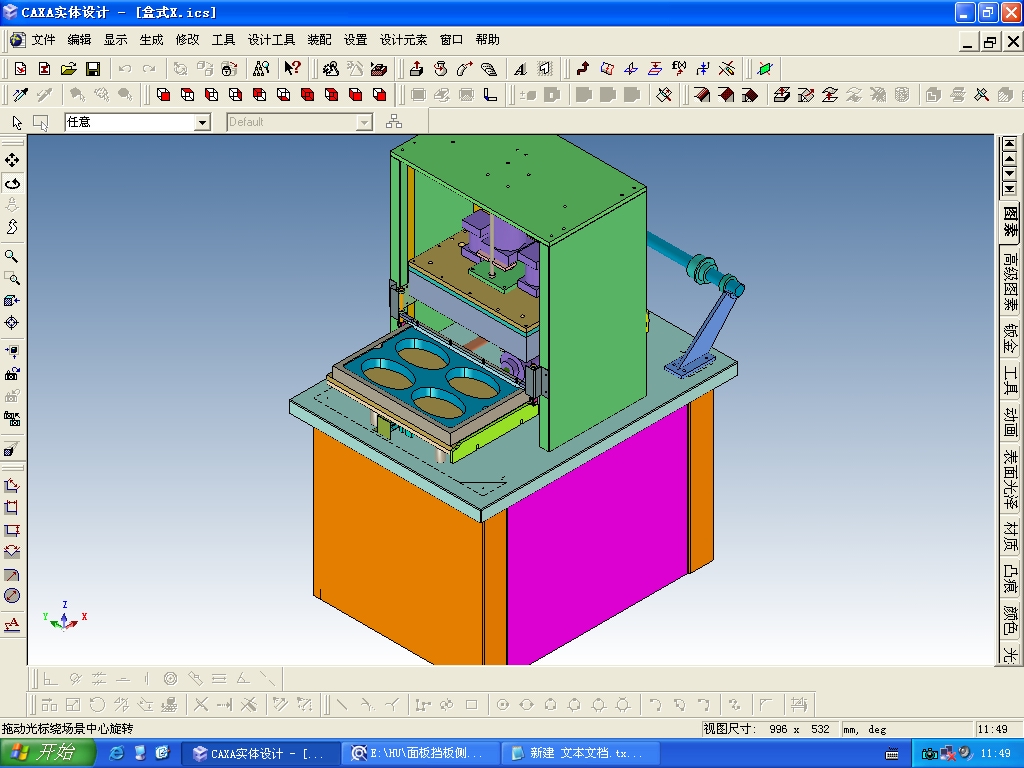The image size is (1024, 768).
Task: Click the zoom window tool
Action: [x=12, y=279]
